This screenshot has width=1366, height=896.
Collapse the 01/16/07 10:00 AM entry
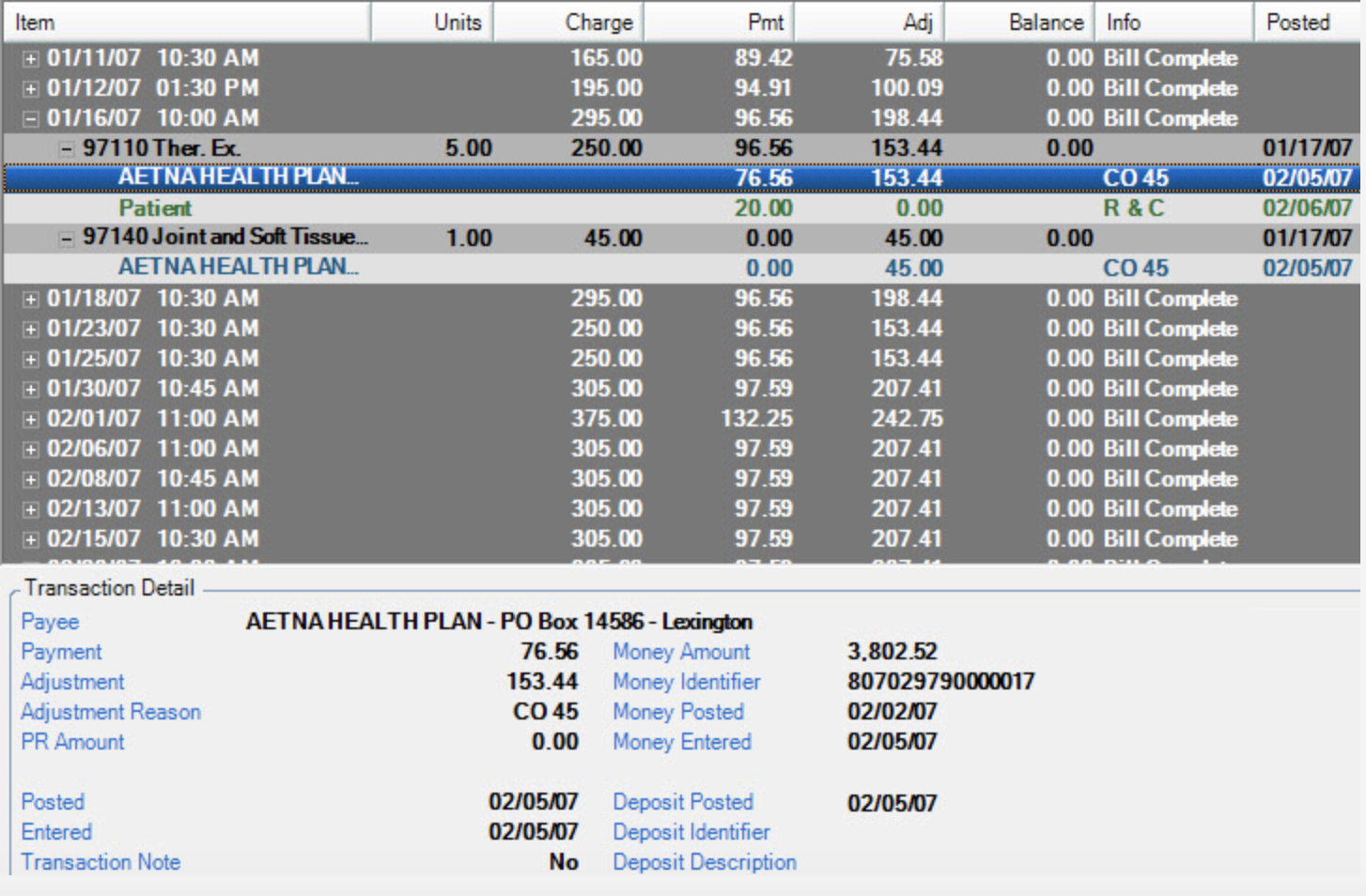coord(29,117)
